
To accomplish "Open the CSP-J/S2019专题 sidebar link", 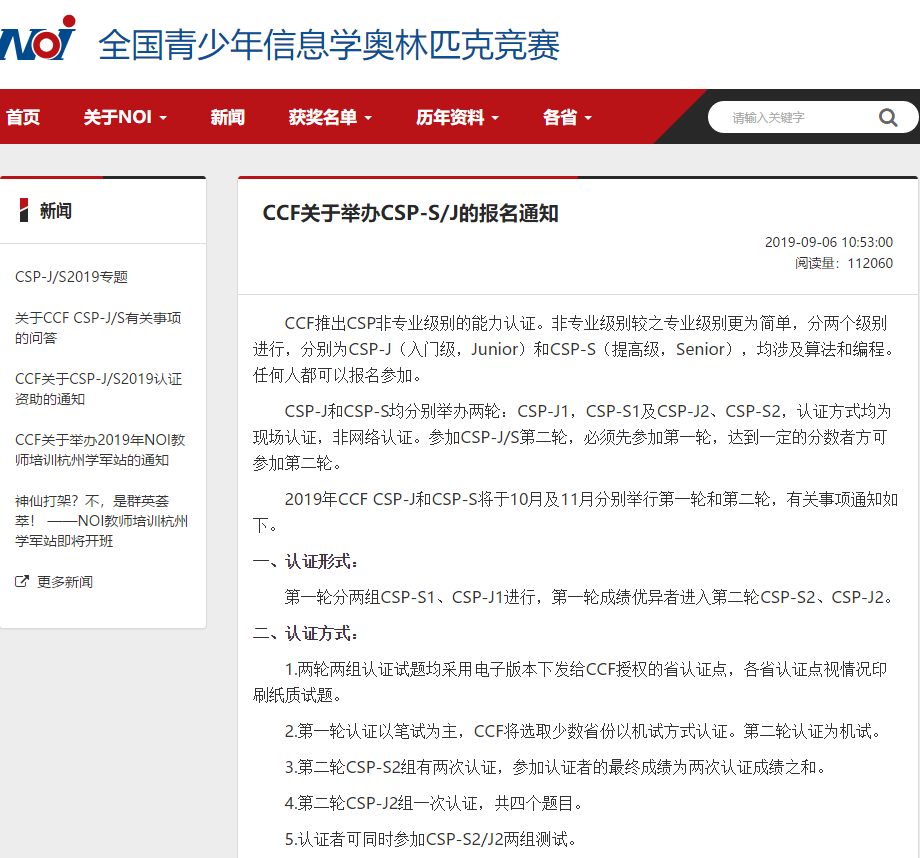I will [71, 276].
